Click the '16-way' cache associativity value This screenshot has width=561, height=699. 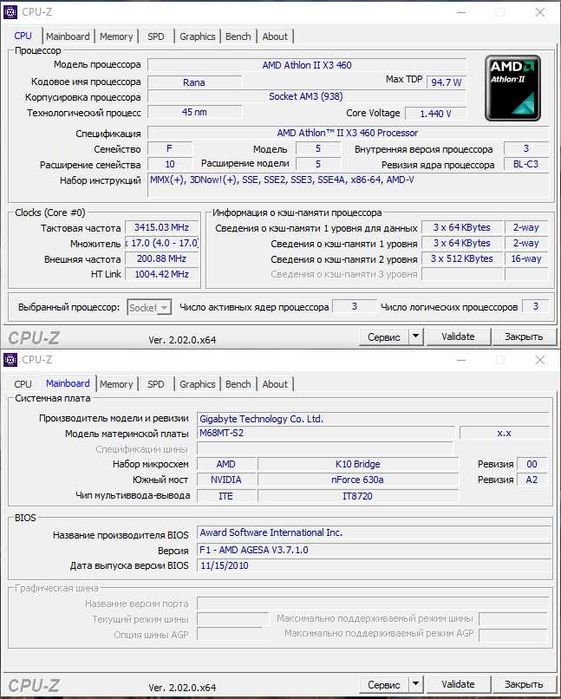[526, 259]
